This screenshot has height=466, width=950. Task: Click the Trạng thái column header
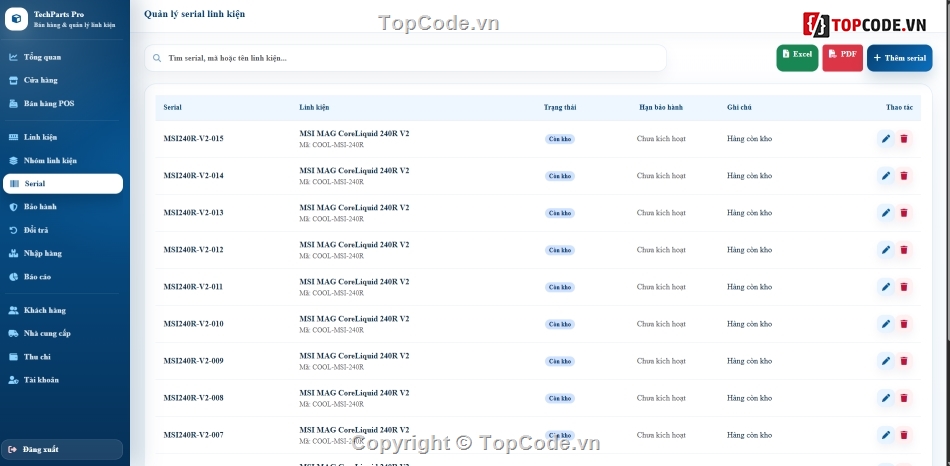tap(560, 107)
